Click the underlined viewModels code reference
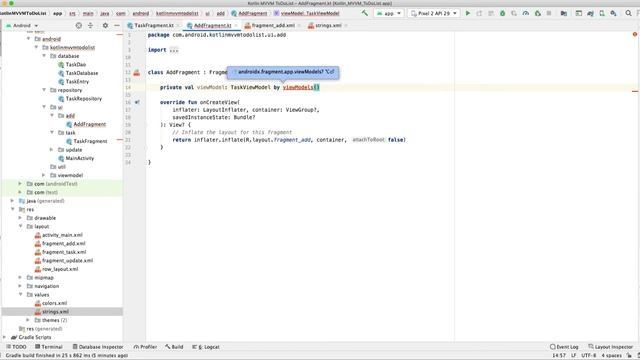 [298, 87]
